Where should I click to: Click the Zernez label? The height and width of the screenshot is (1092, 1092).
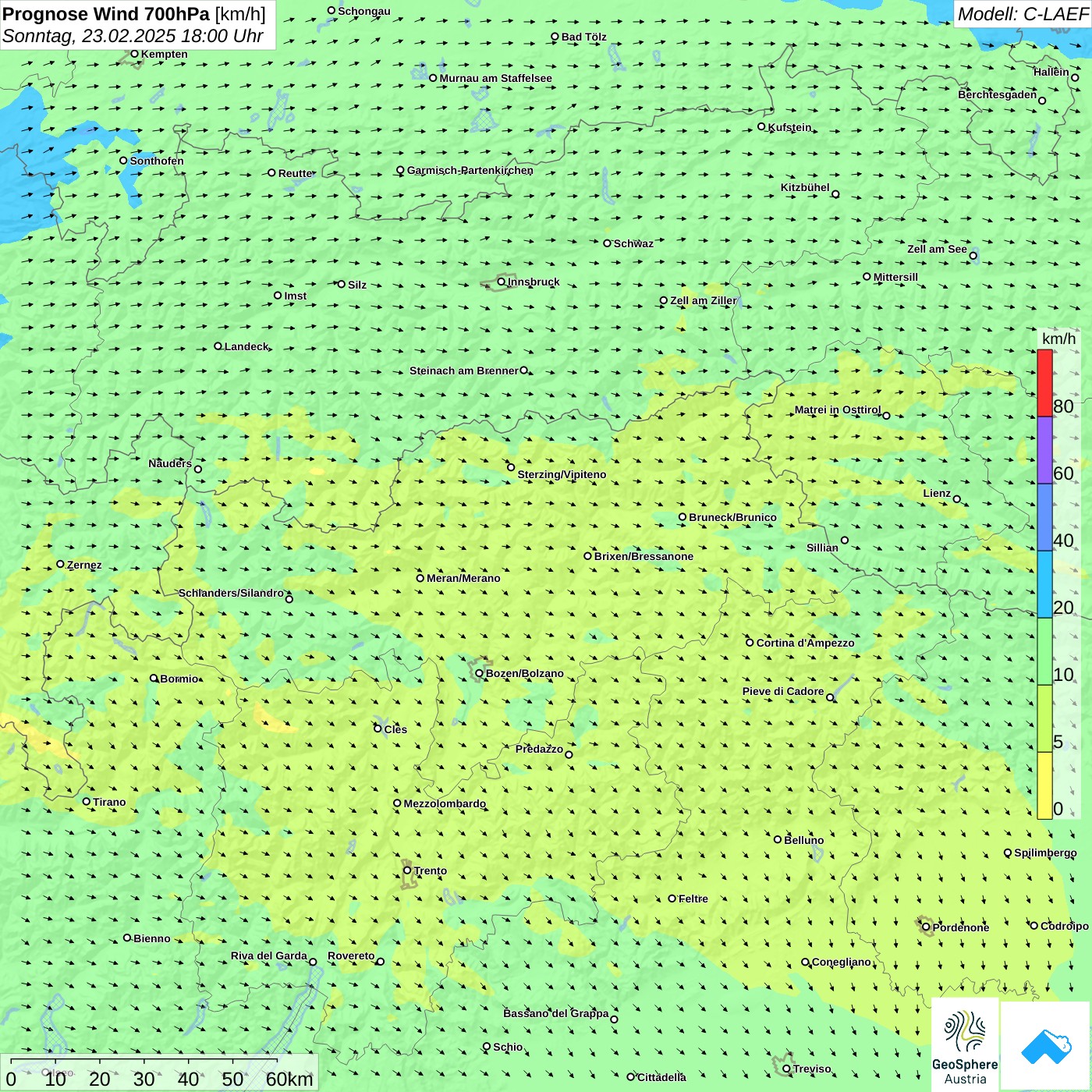coord(84,565)
